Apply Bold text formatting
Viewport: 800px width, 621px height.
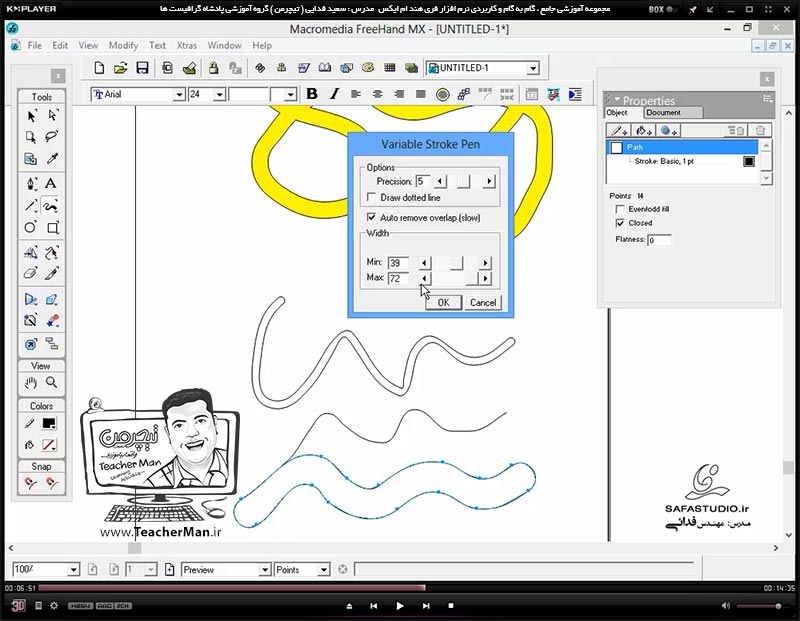312,94
